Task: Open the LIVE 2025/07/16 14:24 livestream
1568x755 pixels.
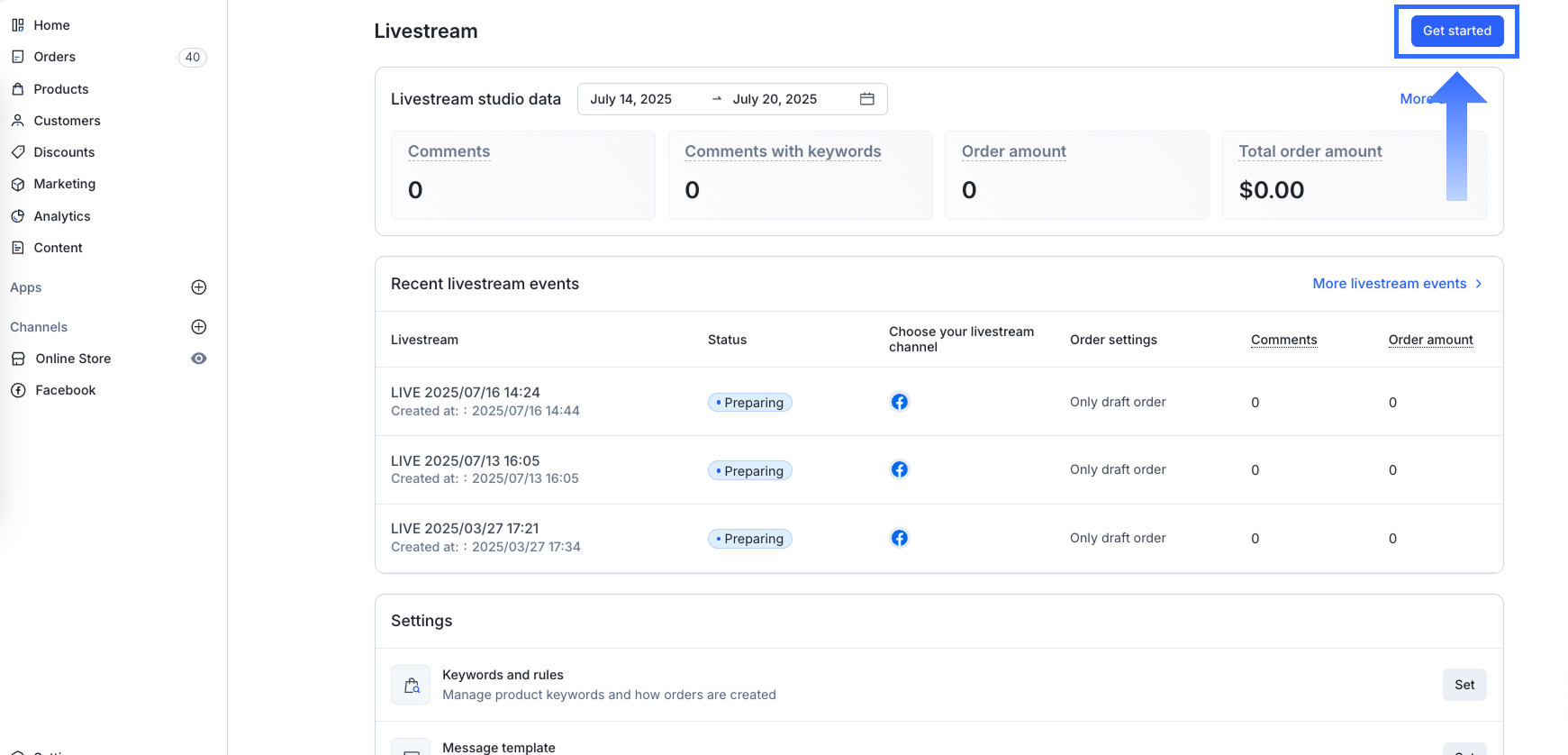Action: 465,393
